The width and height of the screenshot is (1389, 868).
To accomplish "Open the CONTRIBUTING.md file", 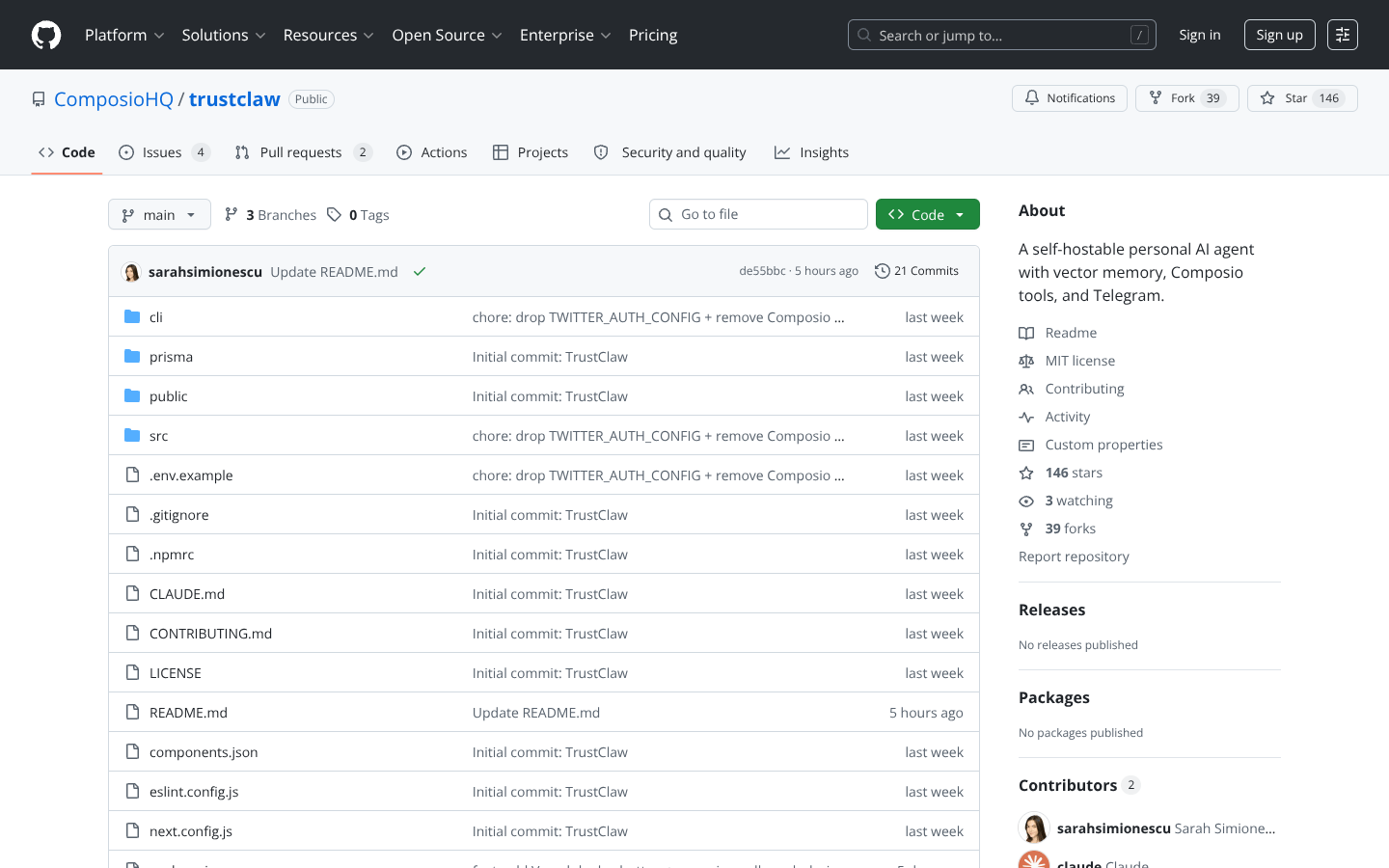I will click(210, 634).
